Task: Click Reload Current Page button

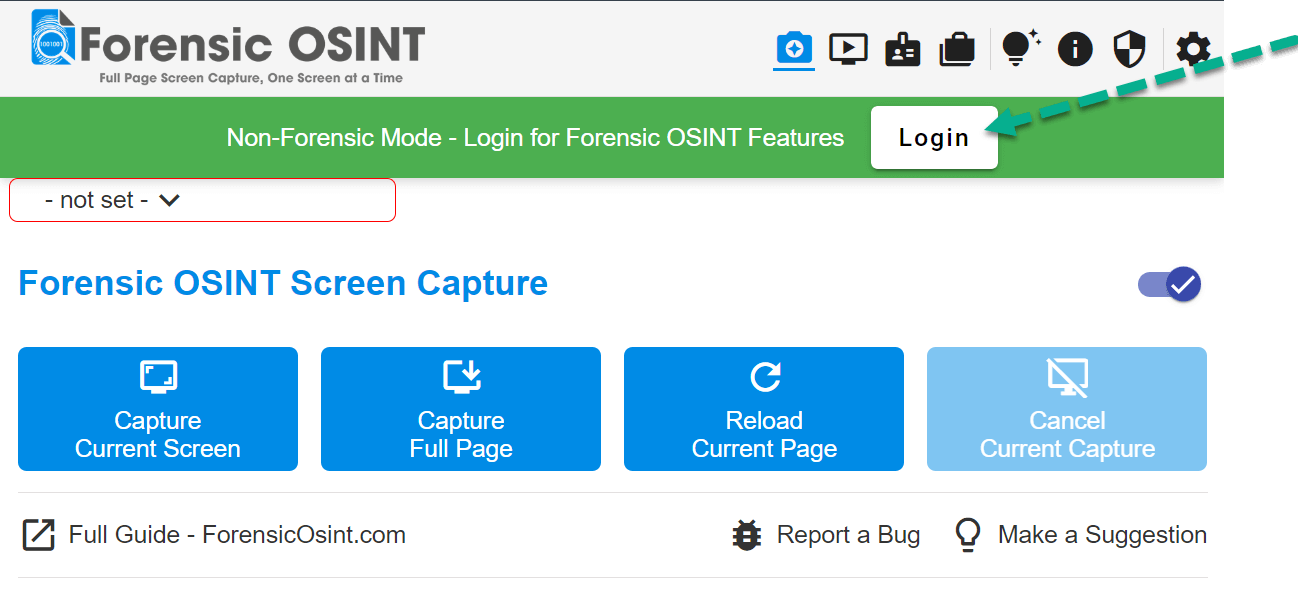Action: pos(764,409)
